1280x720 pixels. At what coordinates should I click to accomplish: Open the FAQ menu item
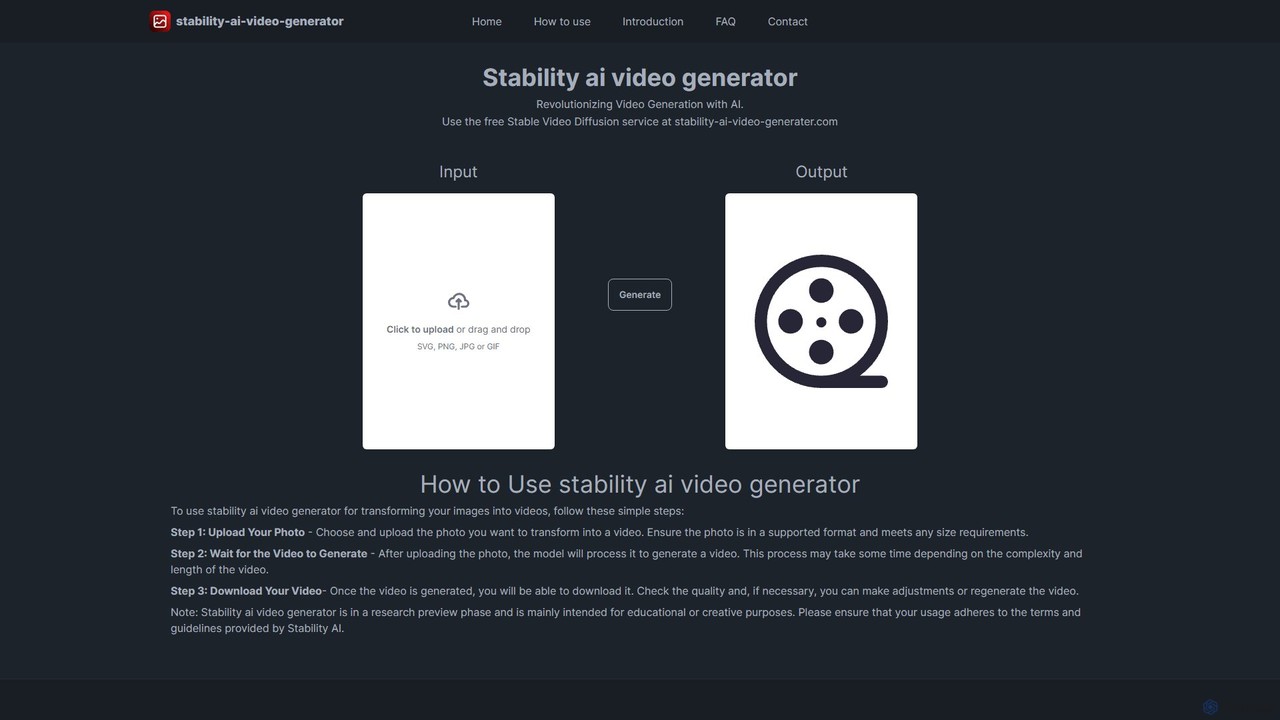(726, 21)
